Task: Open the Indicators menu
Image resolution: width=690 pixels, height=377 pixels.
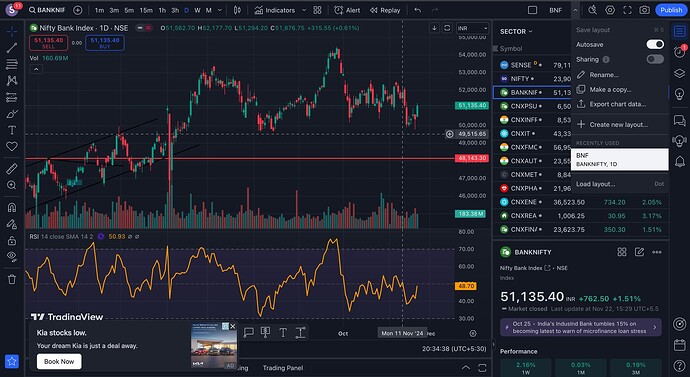Action: click(275, 10)
